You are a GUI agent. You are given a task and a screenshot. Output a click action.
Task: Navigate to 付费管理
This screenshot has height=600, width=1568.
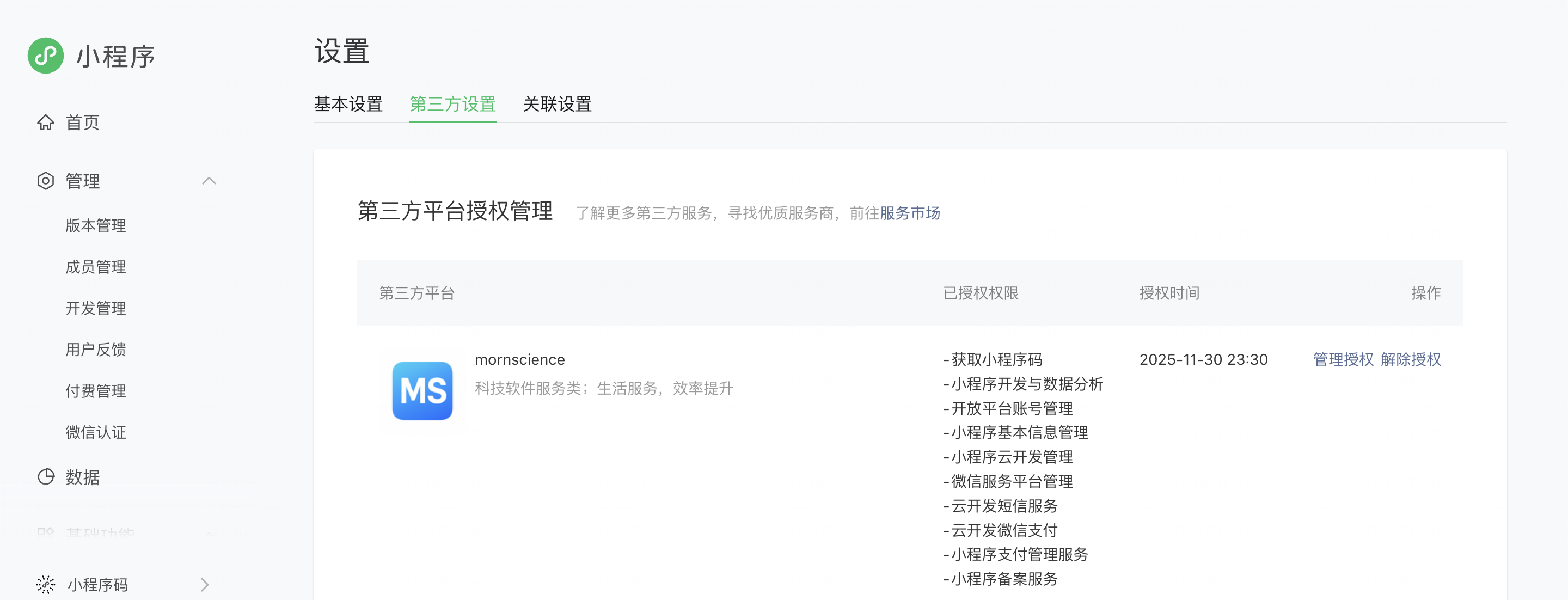[x=96, y=391]
